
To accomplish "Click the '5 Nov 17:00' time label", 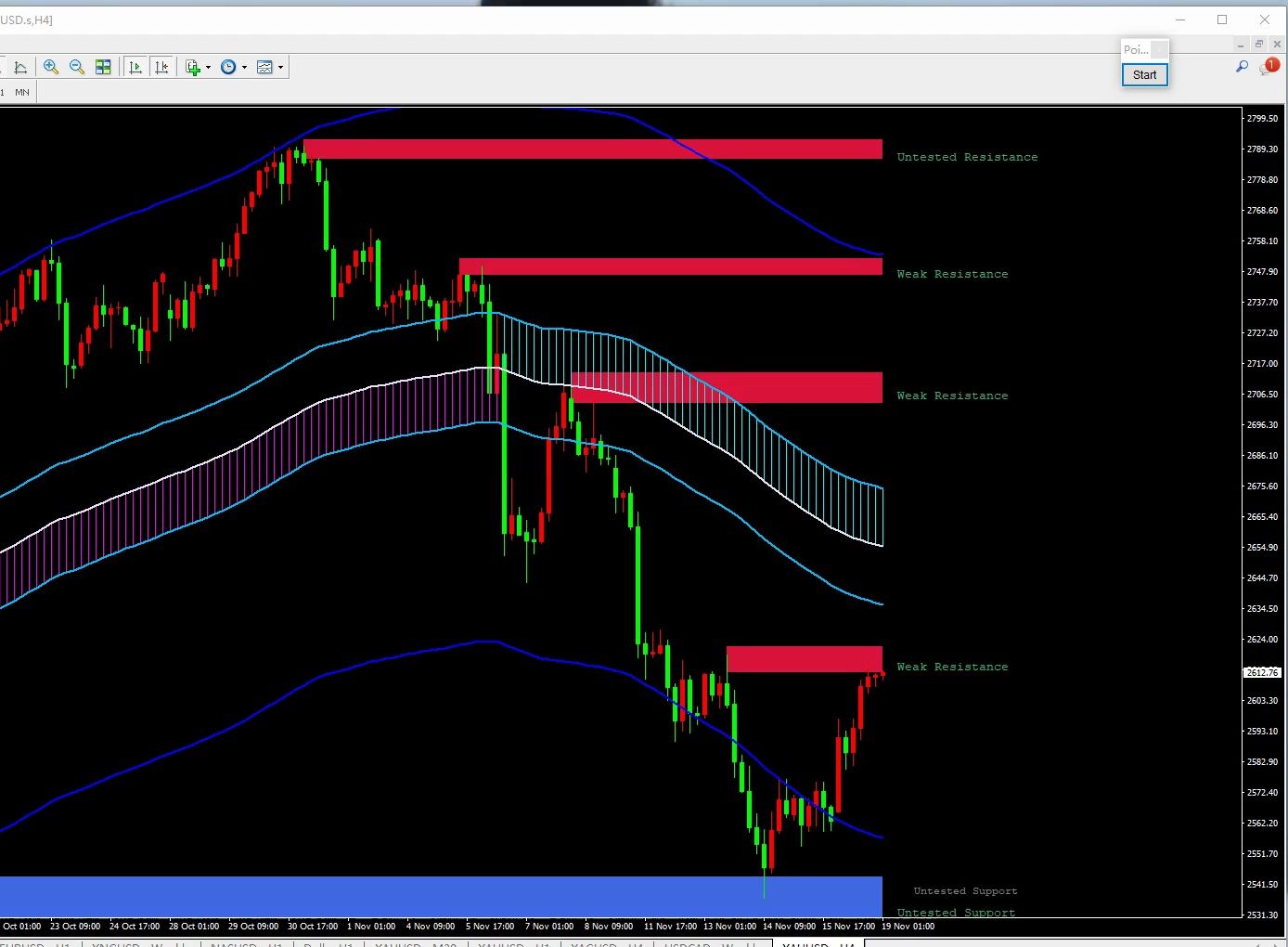I will pos(490,927).
